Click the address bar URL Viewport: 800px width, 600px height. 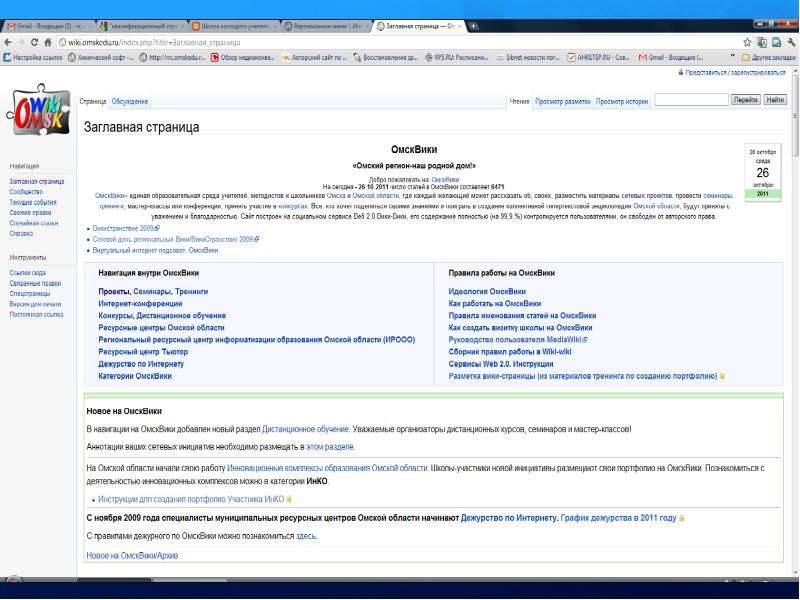click(155, 42)
